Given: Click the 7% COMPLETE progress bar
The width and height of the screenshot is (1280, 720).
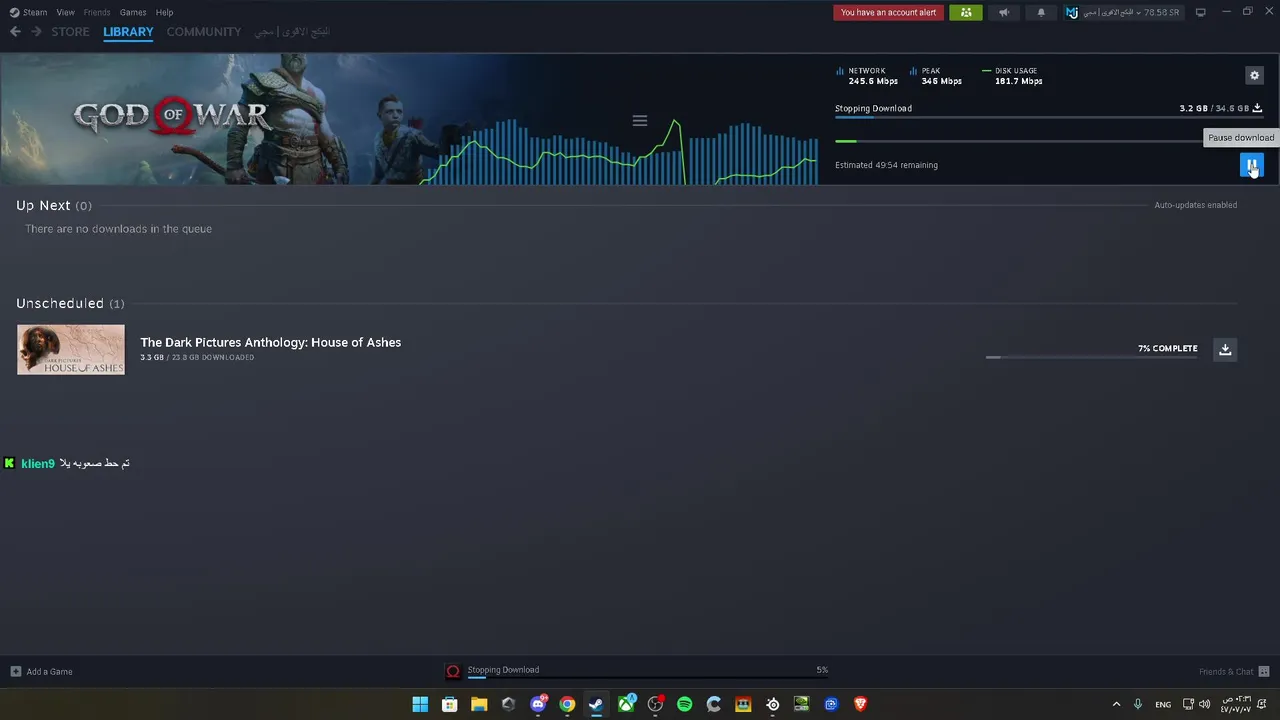Looking at the screenshot, I should pyautogui.click(x=1091, y=356).
